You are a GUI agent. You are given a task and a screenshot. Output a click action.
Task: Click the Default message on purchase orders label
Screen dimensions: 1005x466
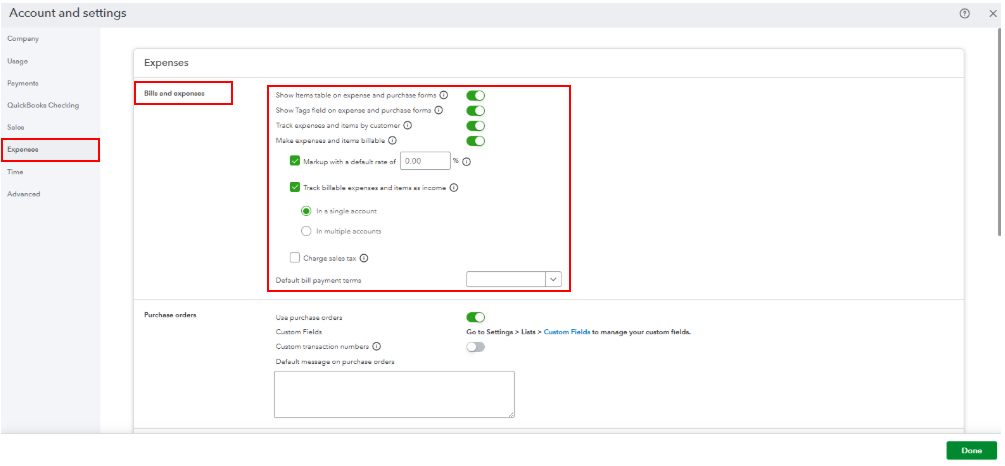335,362
